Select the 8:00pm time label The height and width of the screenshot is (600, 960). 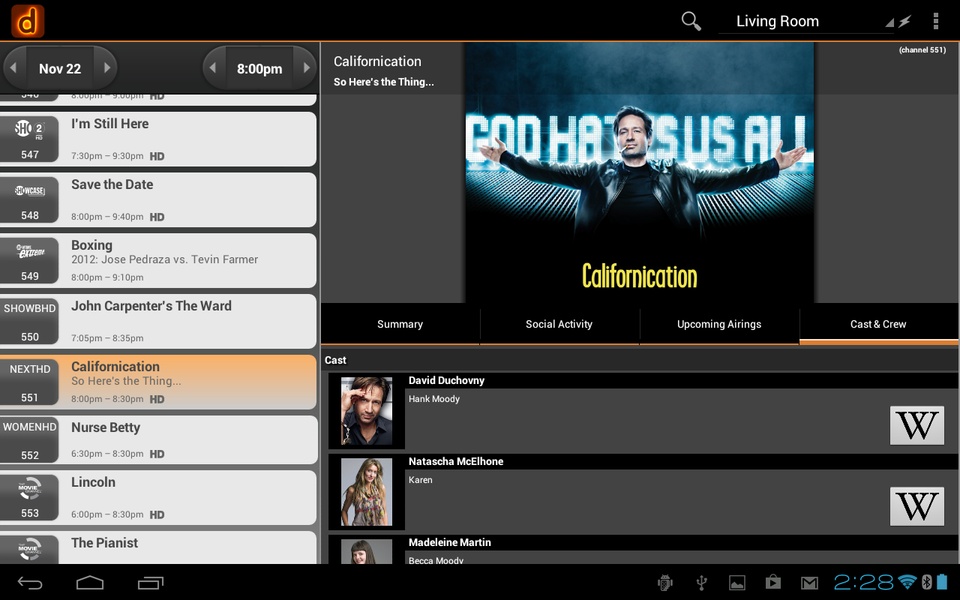260,69
